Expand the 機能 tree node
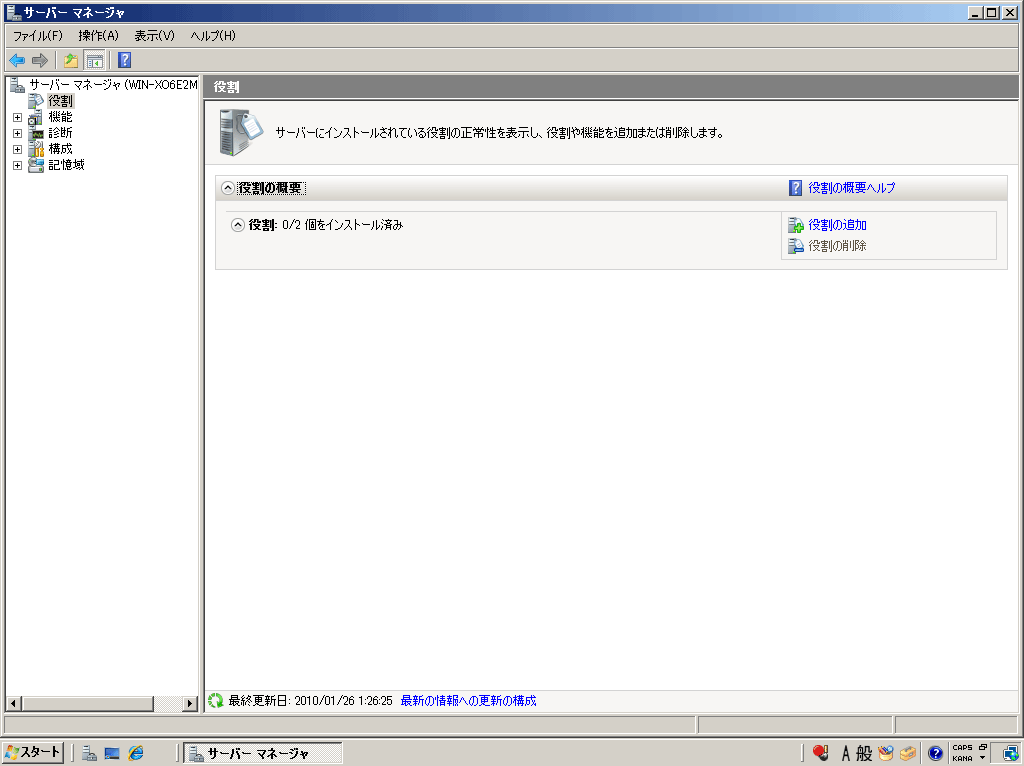Image resolution: width=1024 pixels, height=766 pixels. tap(18, 118)
